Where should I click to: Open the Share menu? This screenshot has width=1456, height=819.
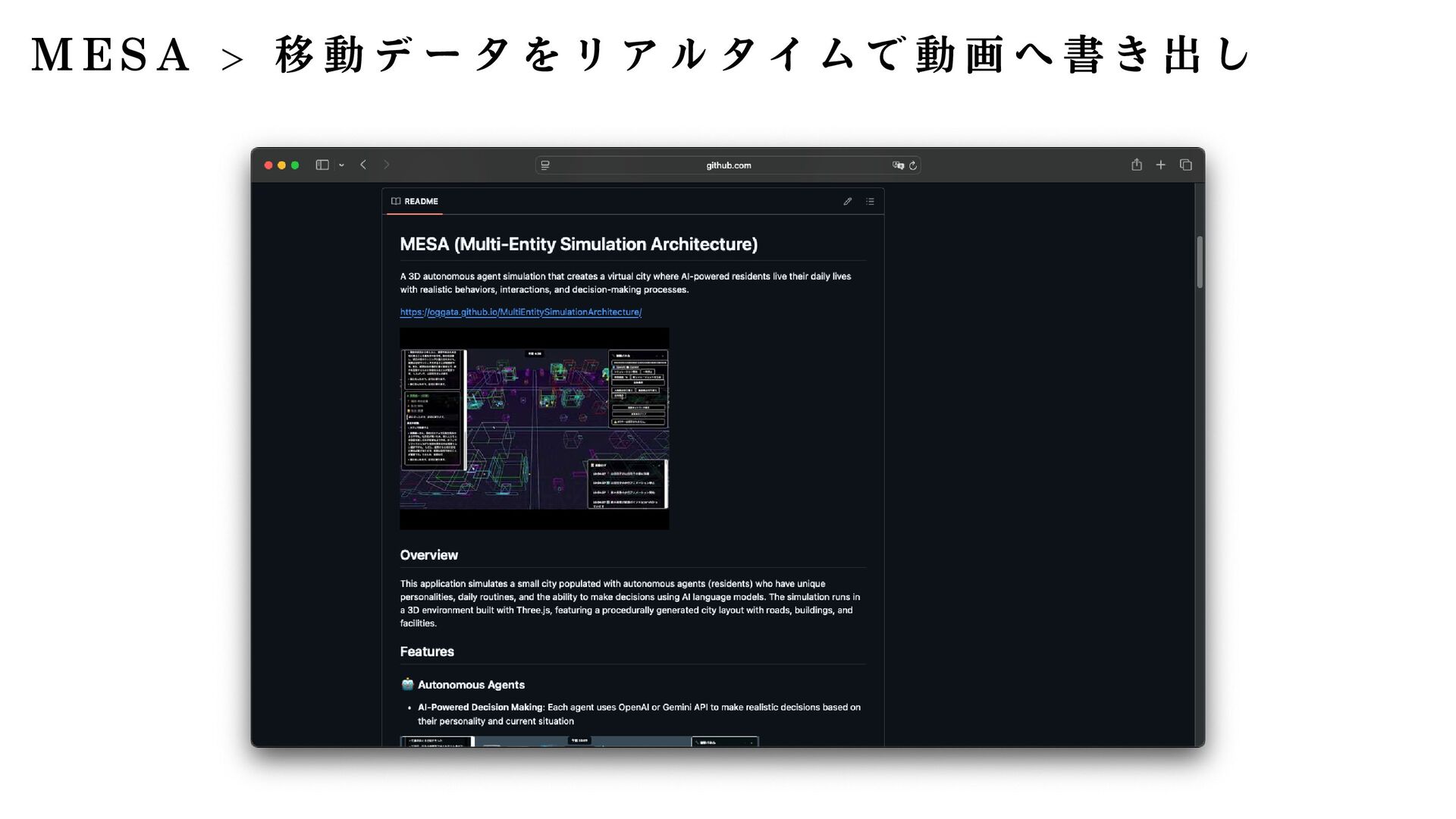click(x=1136, y=165)
